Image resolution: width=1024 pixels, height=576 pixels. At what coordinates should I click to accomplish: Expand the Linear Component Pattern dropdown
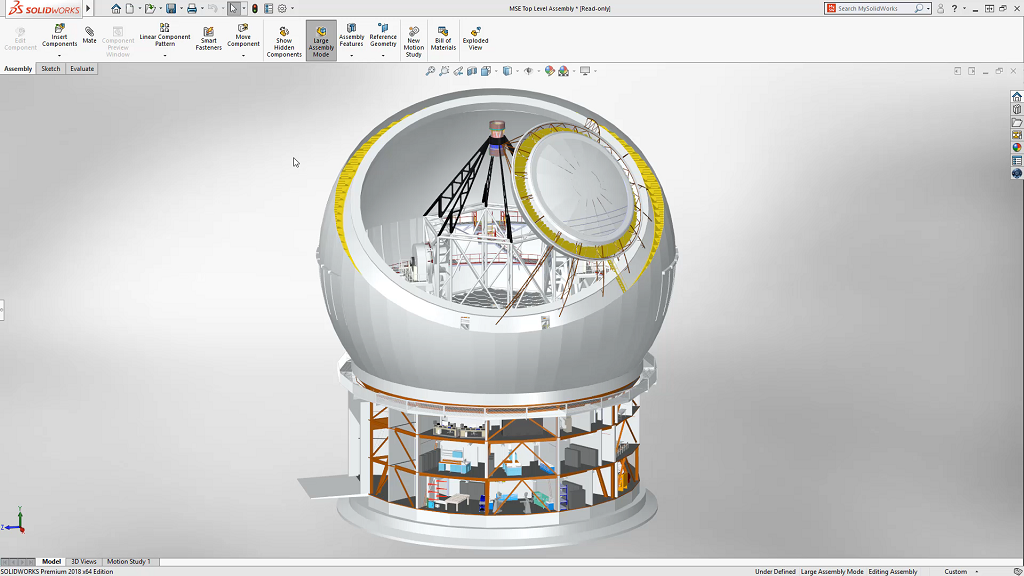164,55
